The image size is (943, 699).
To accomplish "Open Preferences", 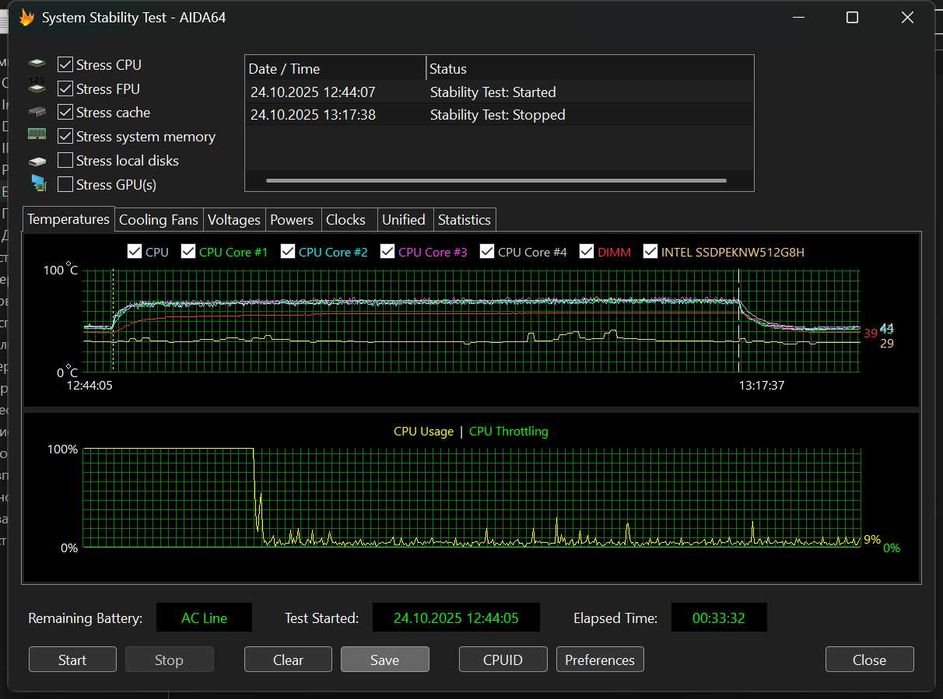I will (600, 660).
